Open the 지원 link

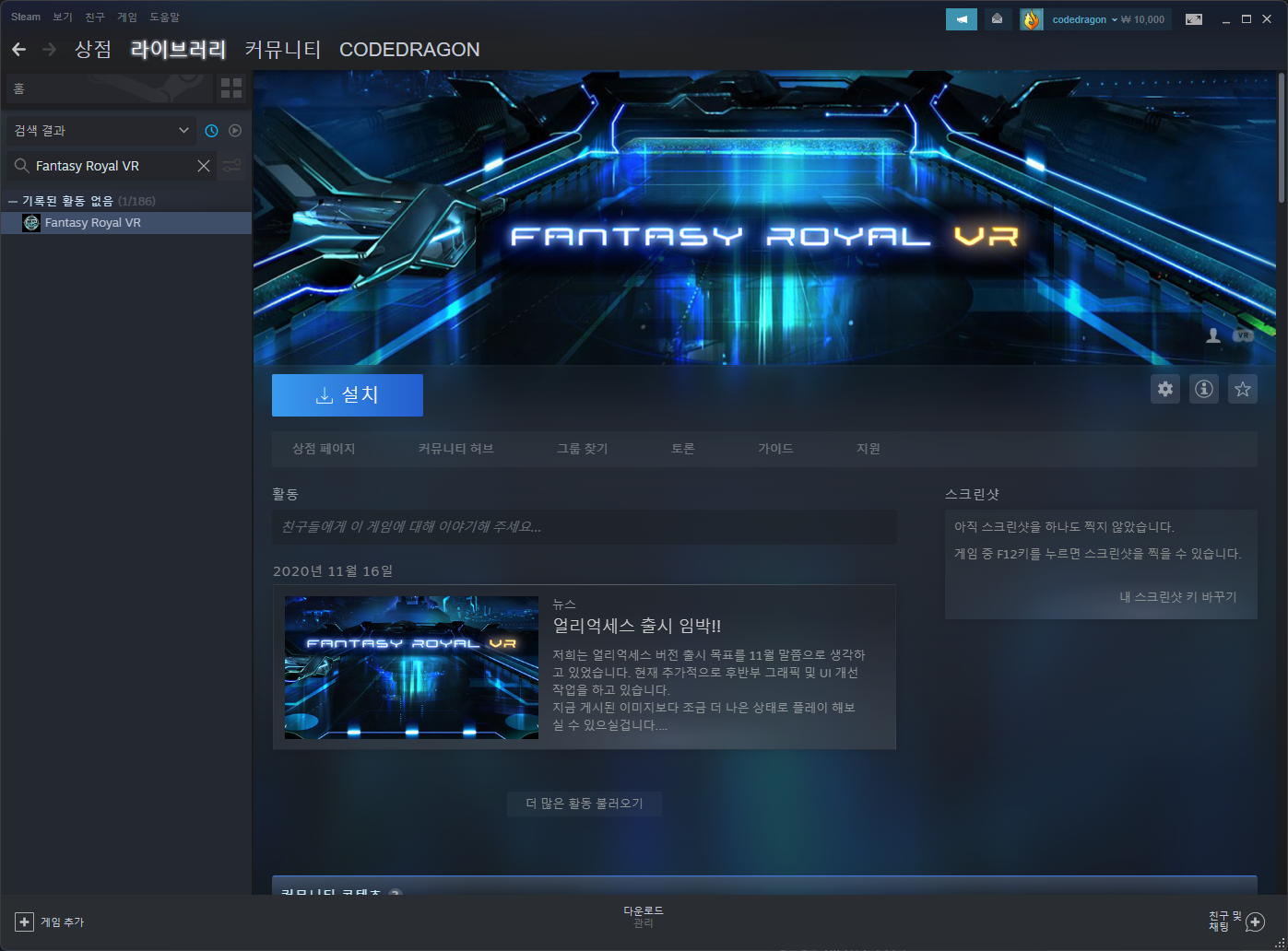tap(869, 449)
